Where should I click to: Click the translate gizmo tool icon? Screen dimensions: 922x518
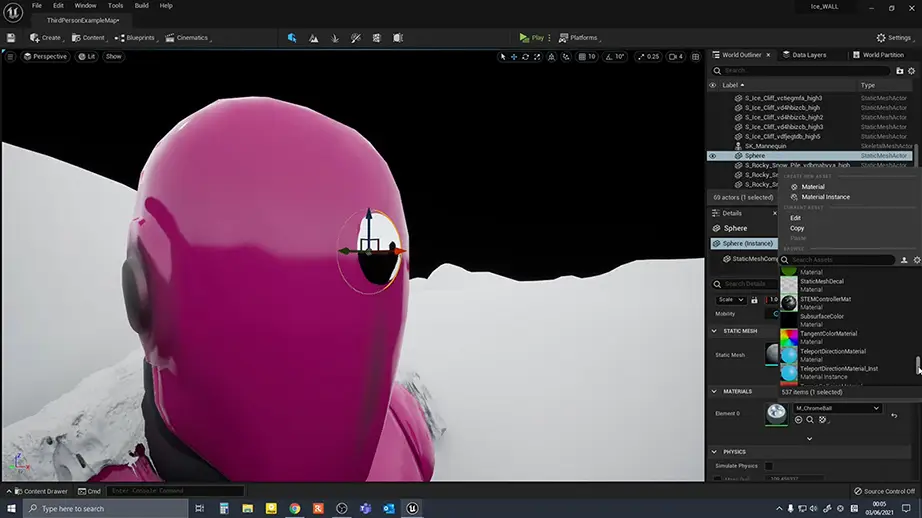[x=514, y=57]
